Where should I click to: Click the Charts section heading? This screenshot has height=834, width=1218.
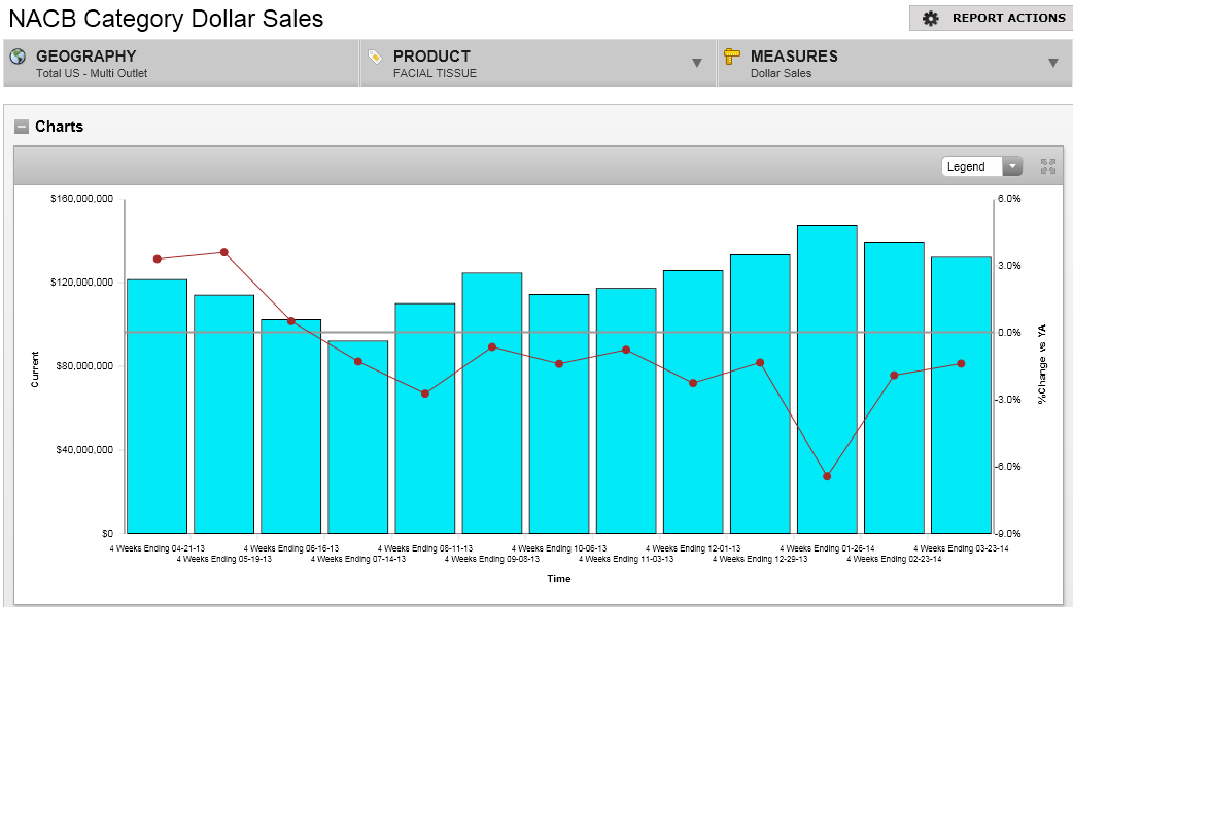(x=59, y=127)
